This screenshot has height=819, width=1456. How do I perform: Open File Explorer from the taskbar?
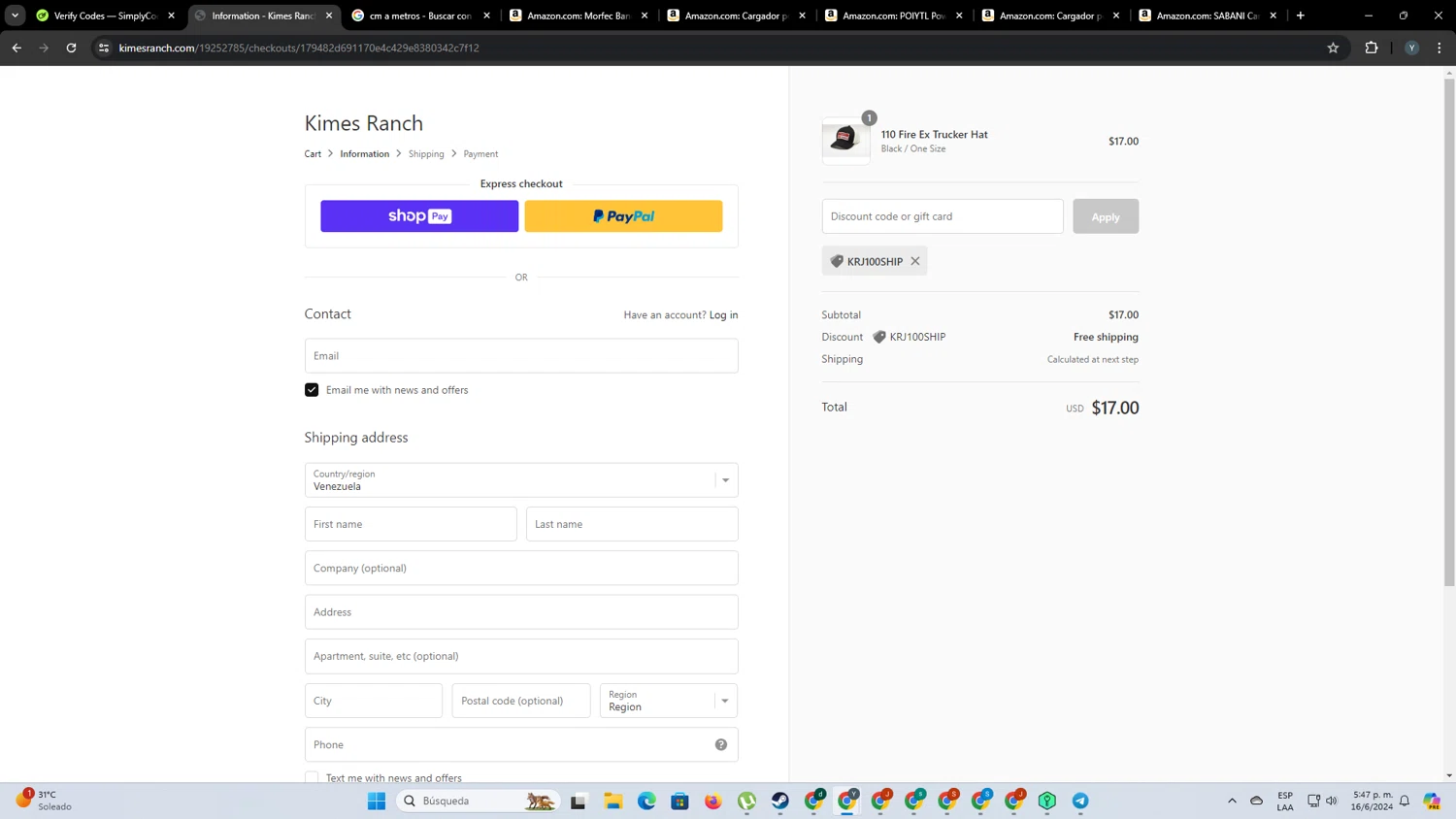pyautogui.click(x=612, y=801)
